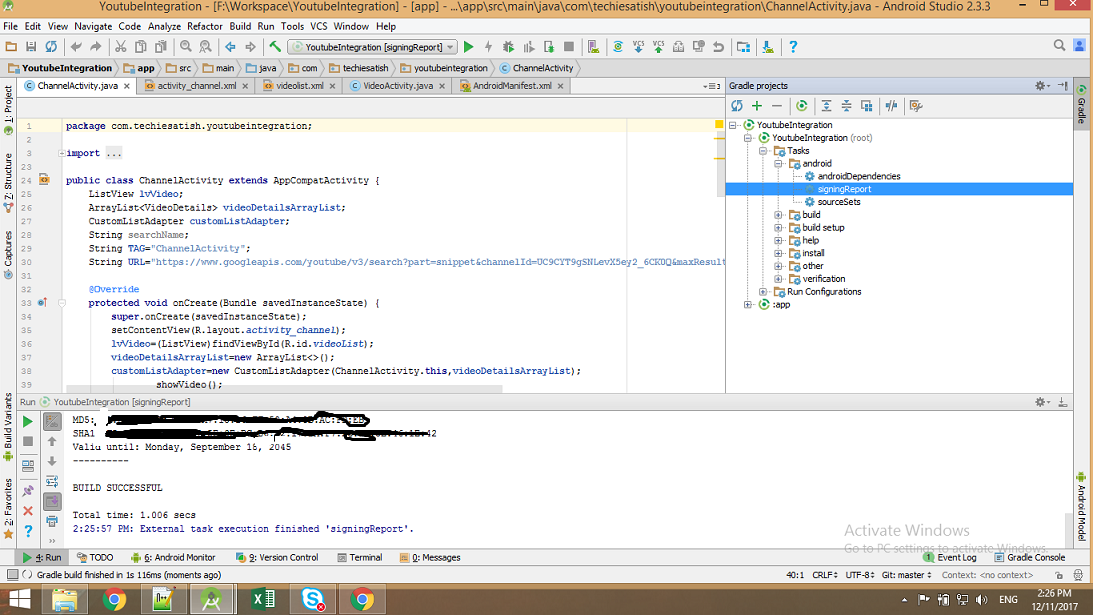Expand the build folder in Gradle tasks
The height and width of the screenshot is (615, 1093).
click(x=778, y=215)
